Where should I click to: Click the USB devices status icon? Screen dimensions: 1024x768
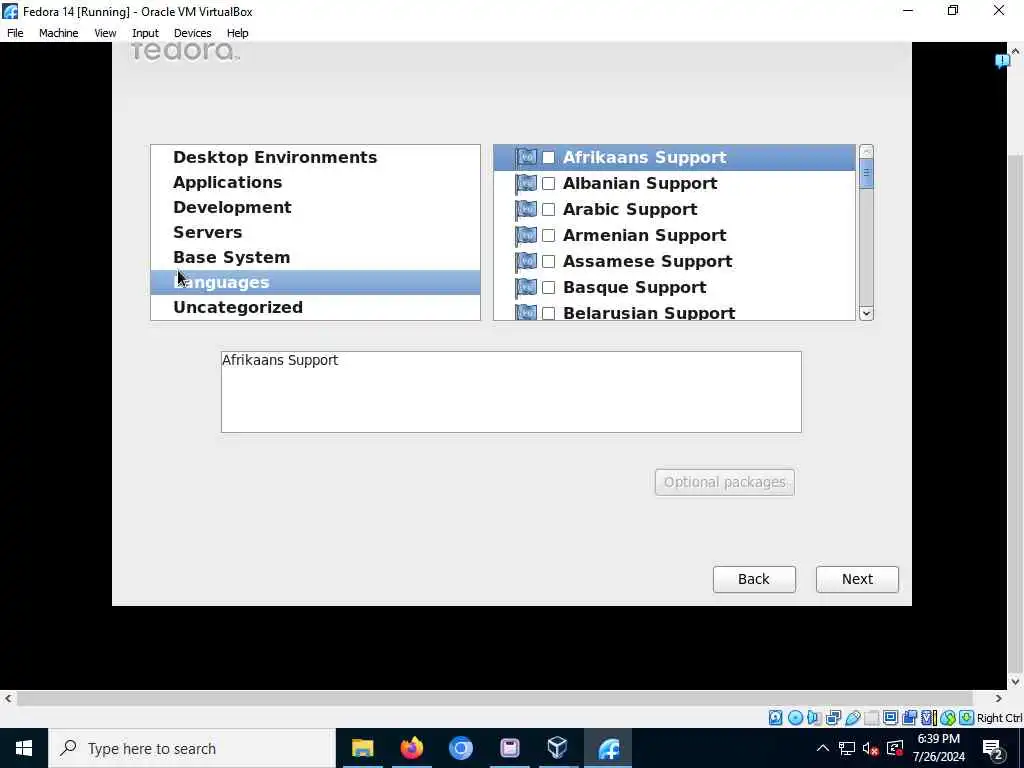[853, 718]
